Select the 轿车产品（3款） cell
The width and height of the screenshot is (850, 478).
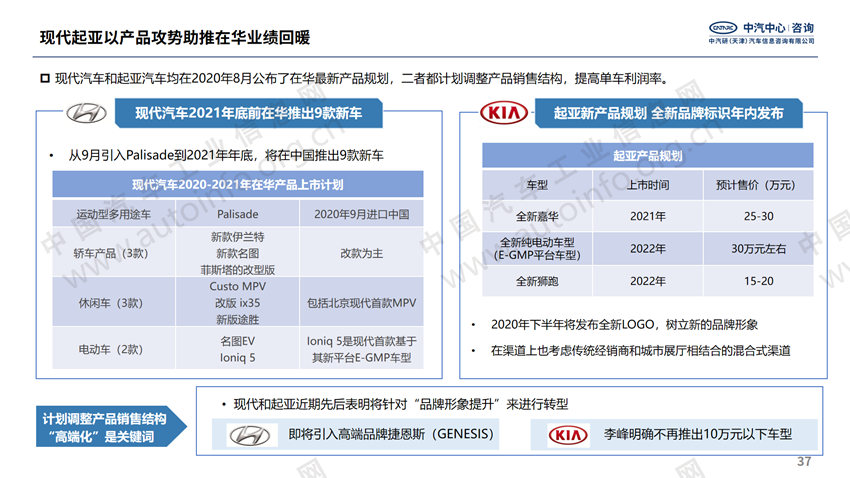pos(114,253)
